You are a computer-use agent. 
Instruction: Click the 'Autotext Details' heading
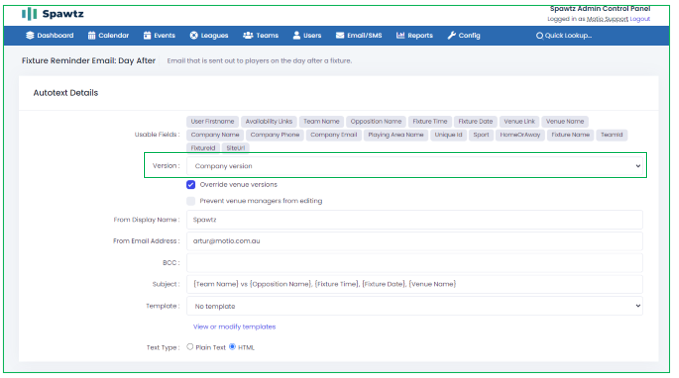coord(66,93)
